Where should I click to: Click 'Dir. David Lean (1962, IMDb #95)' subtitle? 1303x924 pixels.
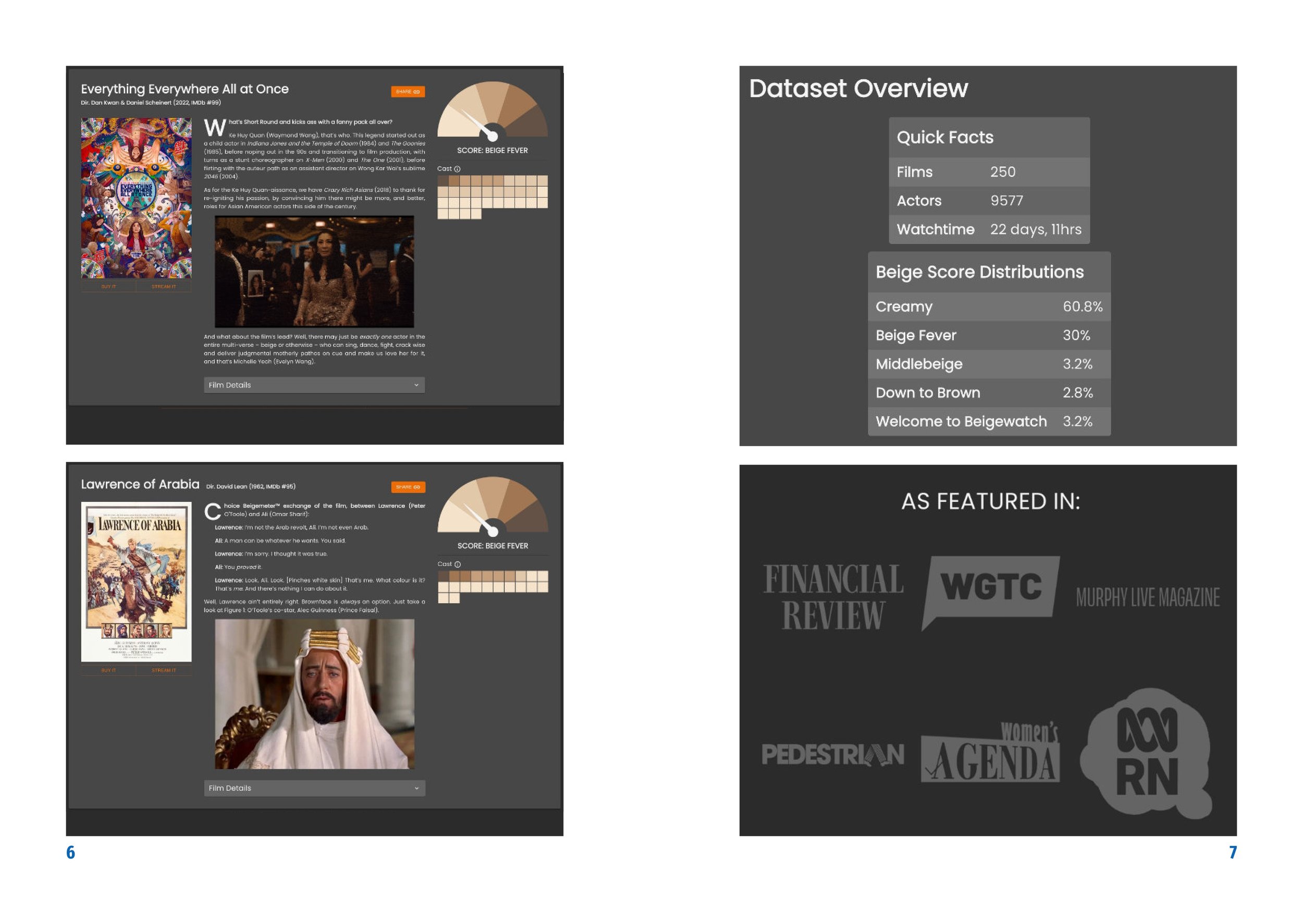click(250, 486)
